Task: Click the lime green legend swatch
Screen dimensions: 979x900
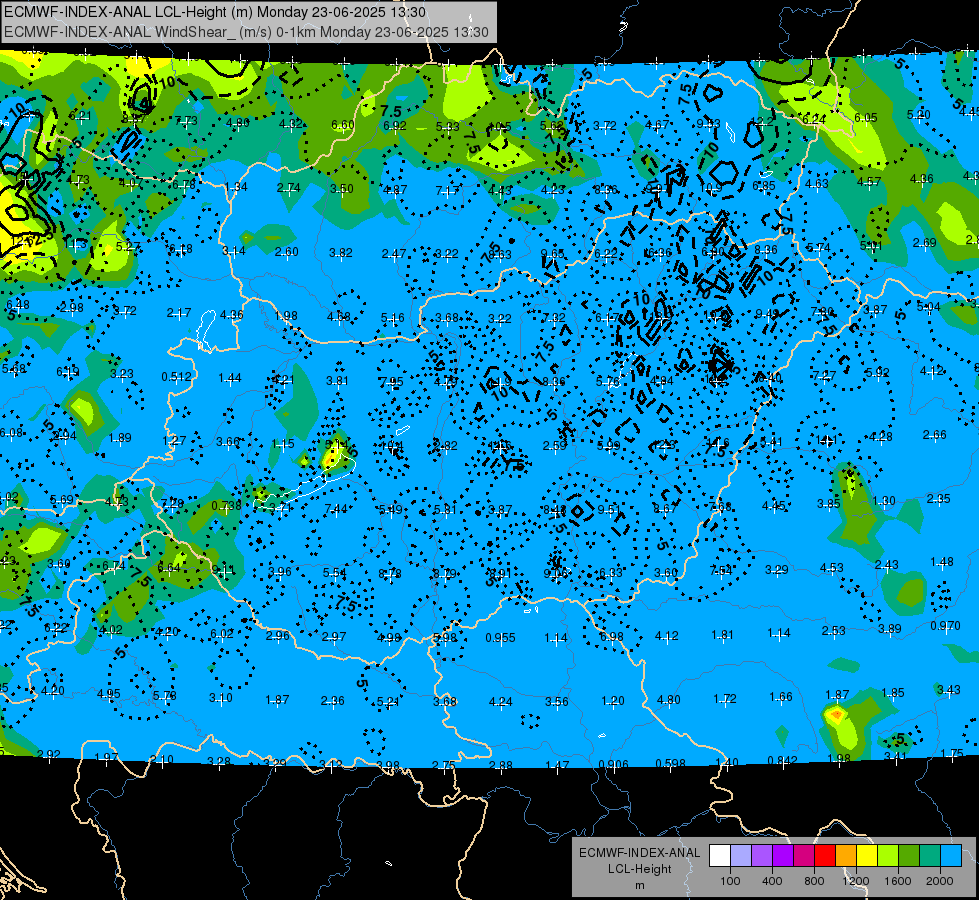Action: [888, 856]
